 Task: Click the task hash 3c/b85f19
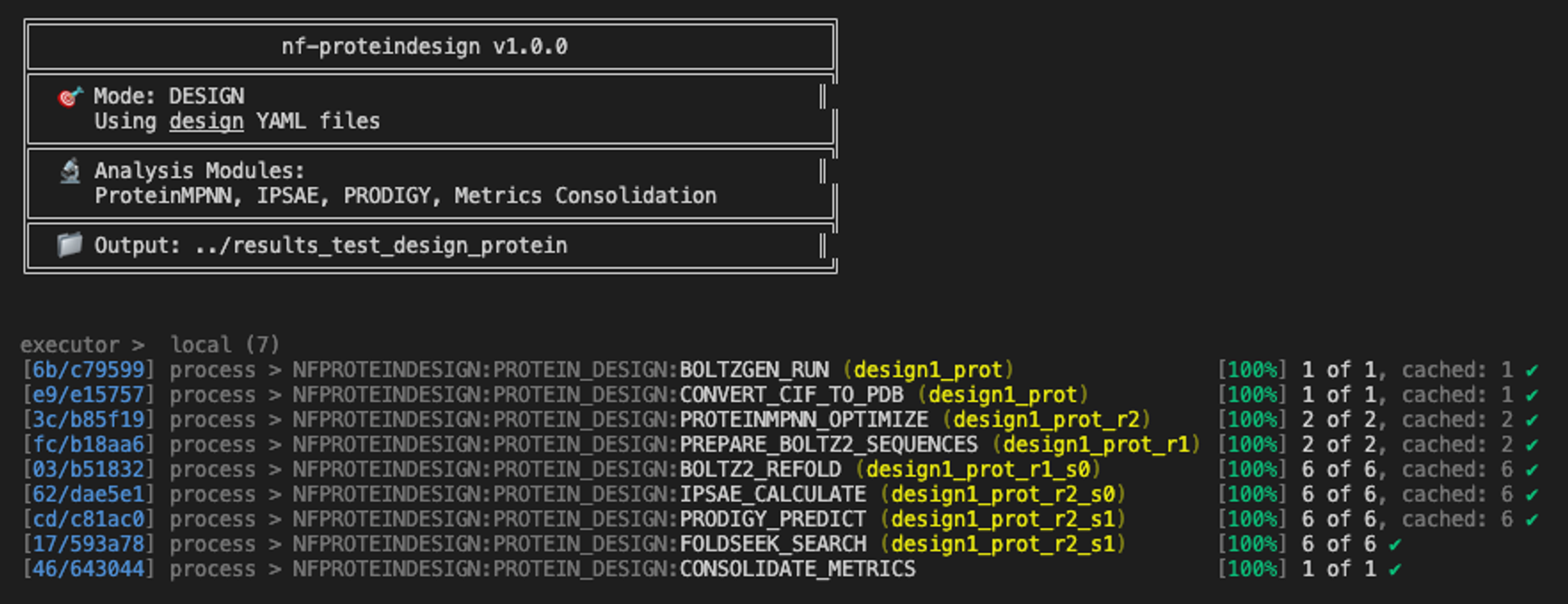coord(89,420)
